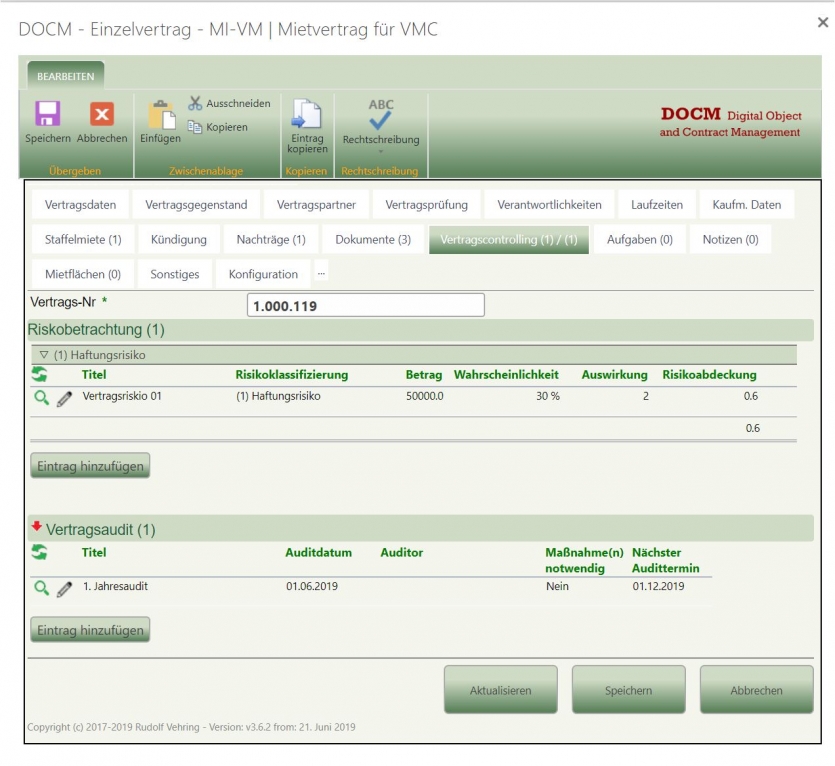Click the Aktualisieren button
Viewport: 835px width, 766px height.
pos(501,690)
